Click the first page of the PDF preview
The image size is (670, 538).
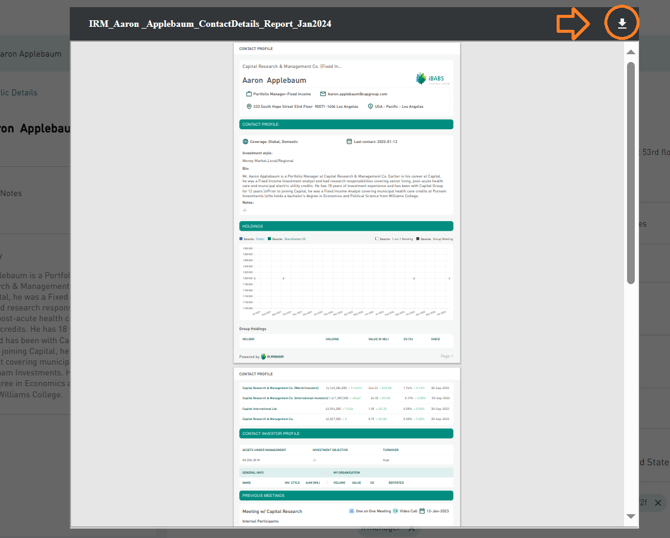pos(347,203)
